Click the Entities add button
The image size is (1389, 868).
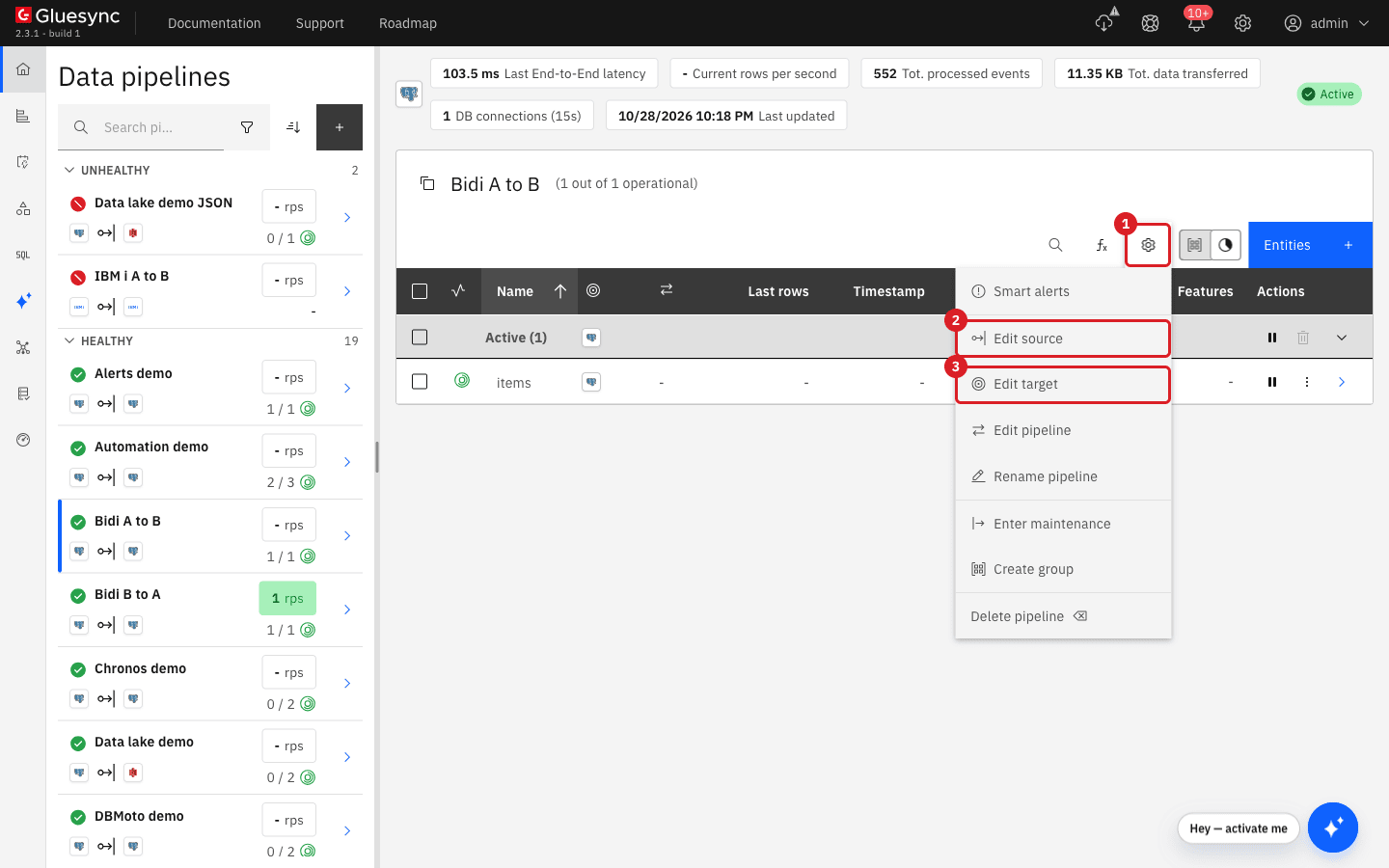click(x=1310, y=245)
